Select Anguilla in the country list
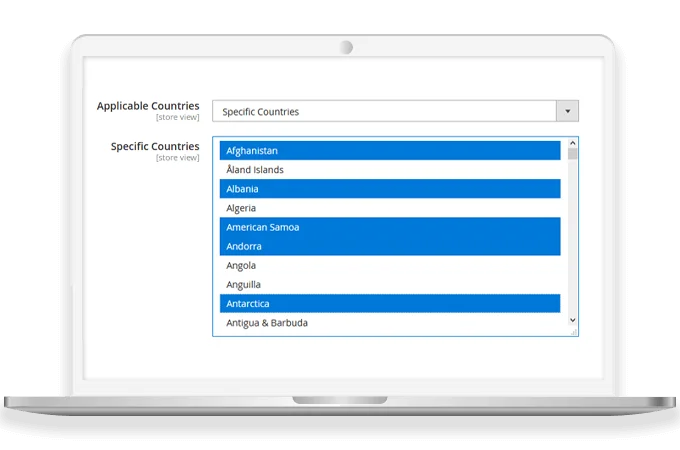This screenshot has width=680, height=450. 390,284
